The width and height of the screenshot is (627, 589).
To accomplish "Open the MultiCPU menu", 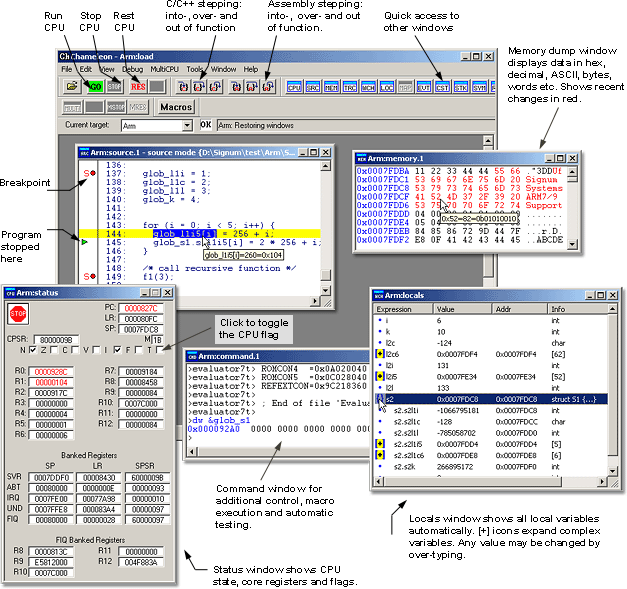I will coord(164,69).
